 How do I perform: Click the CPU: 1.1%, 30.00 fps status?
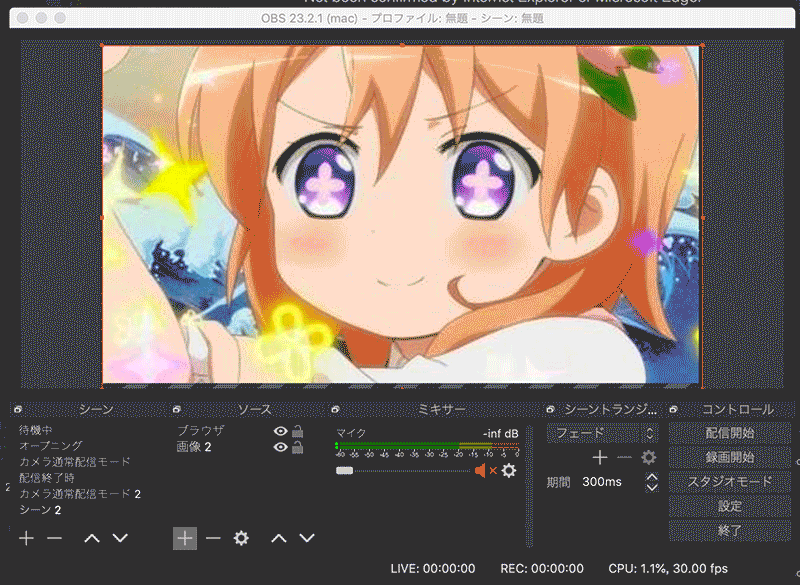tap(668, 569)
